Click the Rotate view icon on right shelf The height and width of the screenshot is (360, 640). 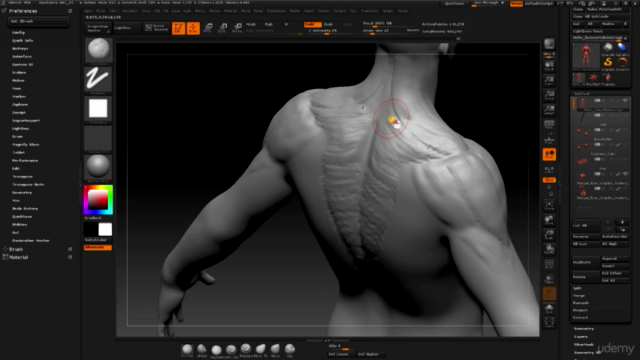549,249
